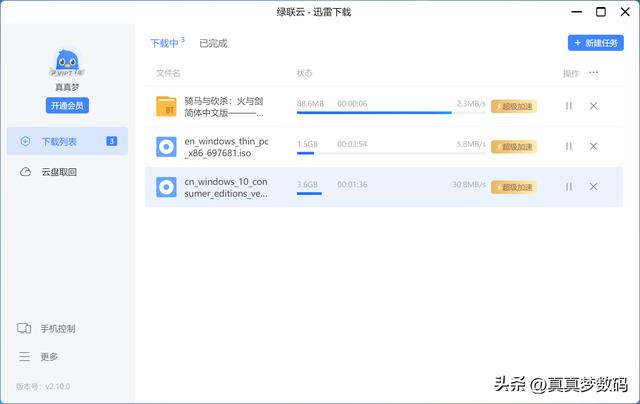
Task: Click the 30.8MB/s speed value
Action: [469, 184]
